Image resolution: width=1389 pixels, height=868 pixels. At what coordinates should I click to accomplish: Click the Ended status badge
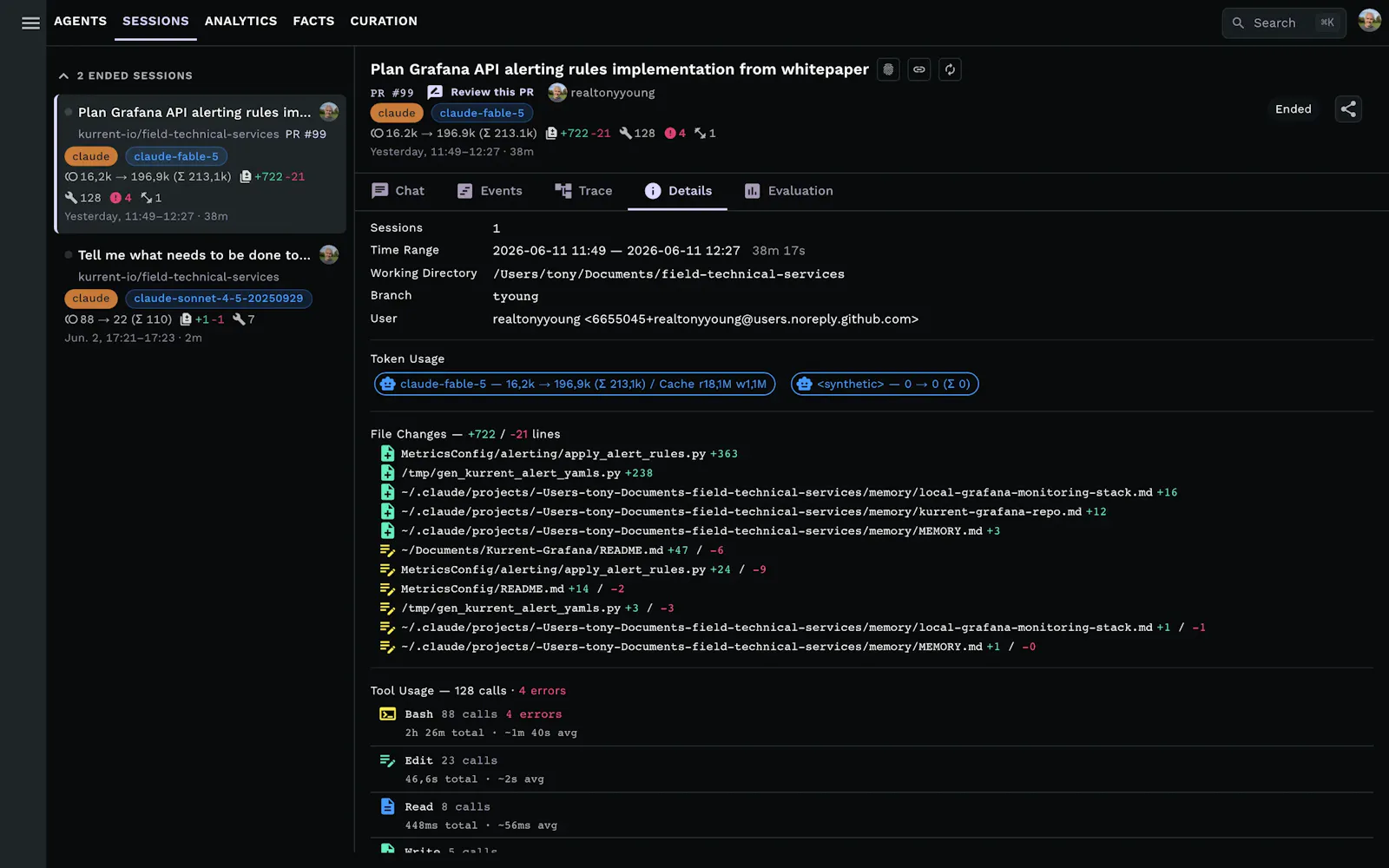(x=1293, y=108)
